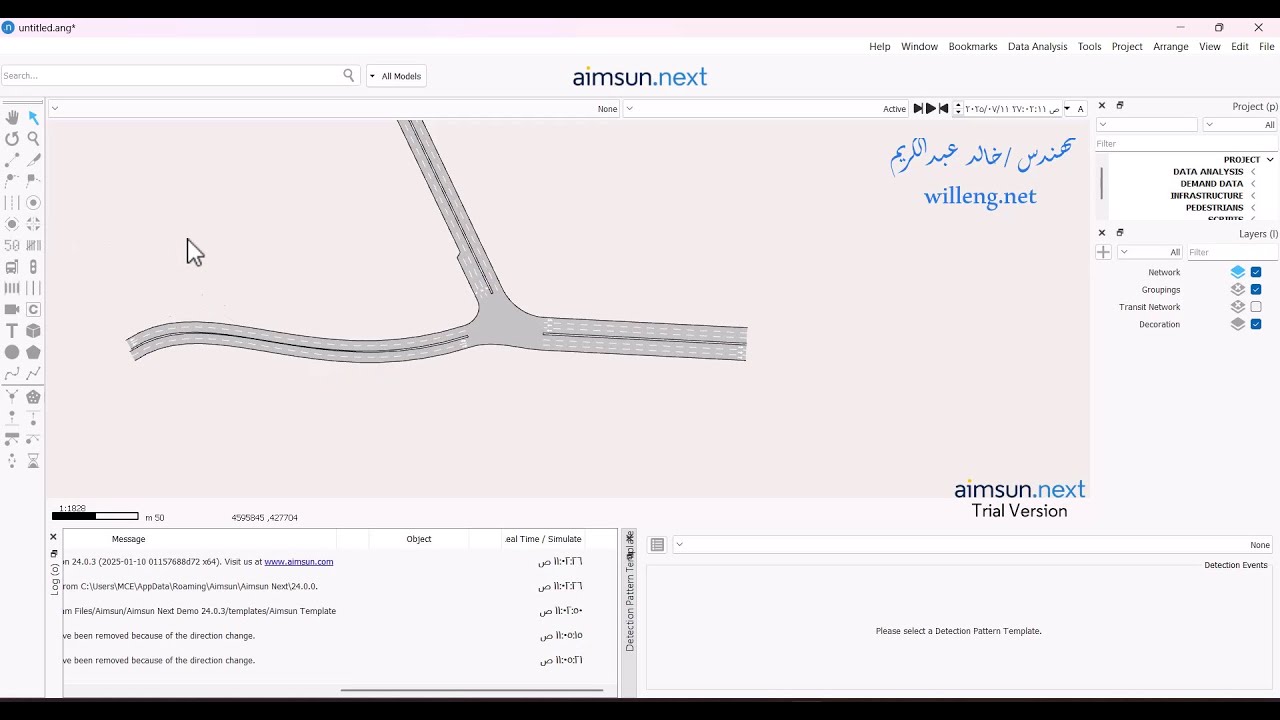Viewport: 1280px width, 720px height.
Task: Pick the 50 speed limit tool
Action: tap(12, 245)
